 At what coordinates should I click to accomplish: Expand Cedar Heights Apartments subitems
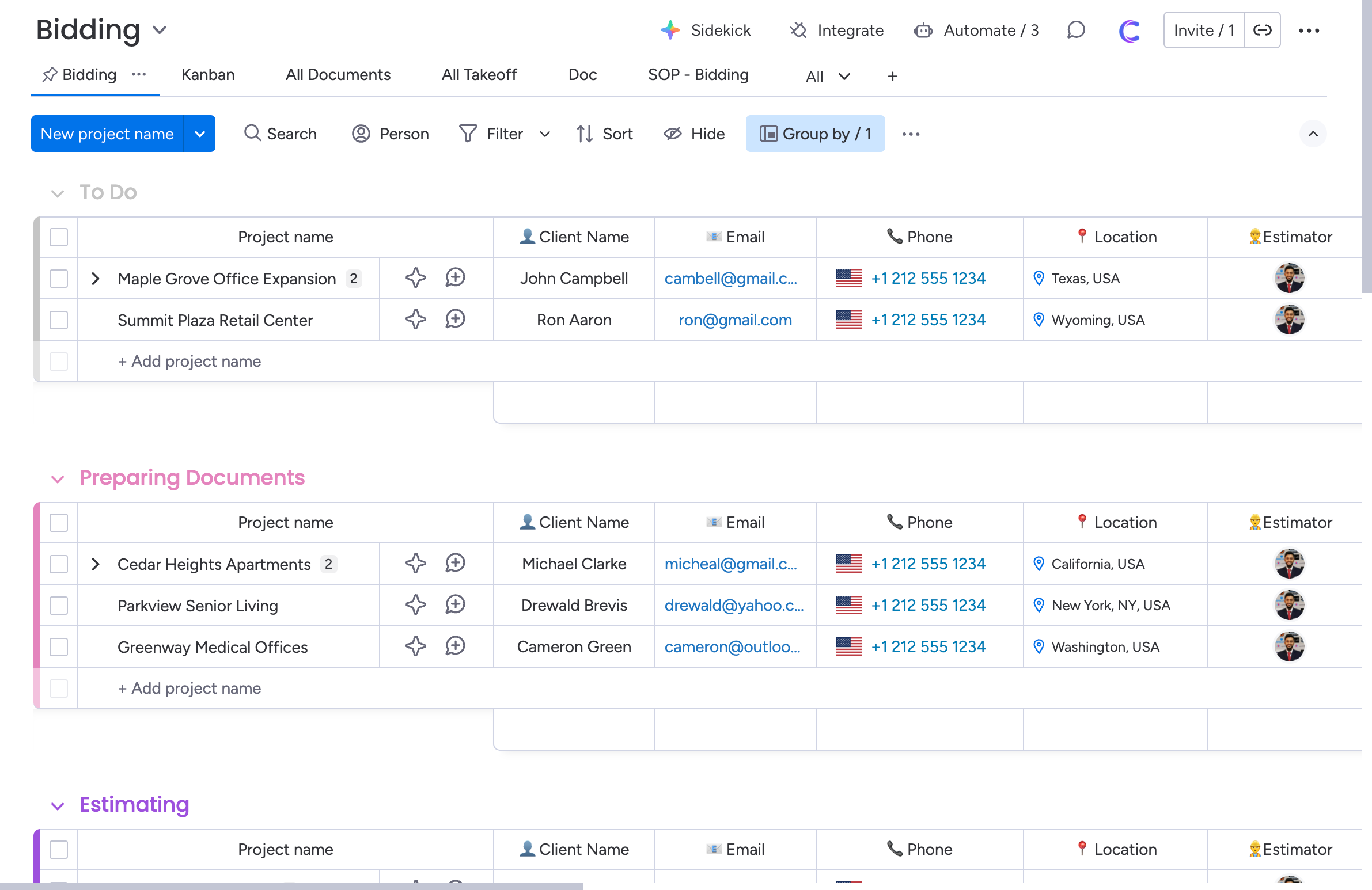click(96, 564)
